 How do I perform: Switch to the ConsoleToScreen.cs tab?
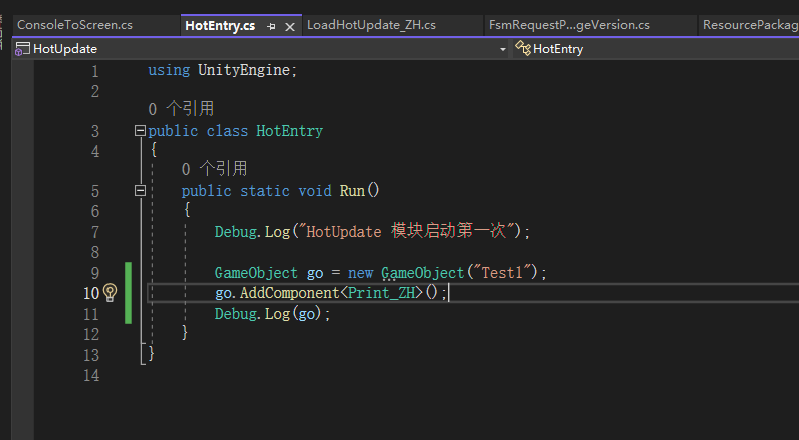coord(75,25)
